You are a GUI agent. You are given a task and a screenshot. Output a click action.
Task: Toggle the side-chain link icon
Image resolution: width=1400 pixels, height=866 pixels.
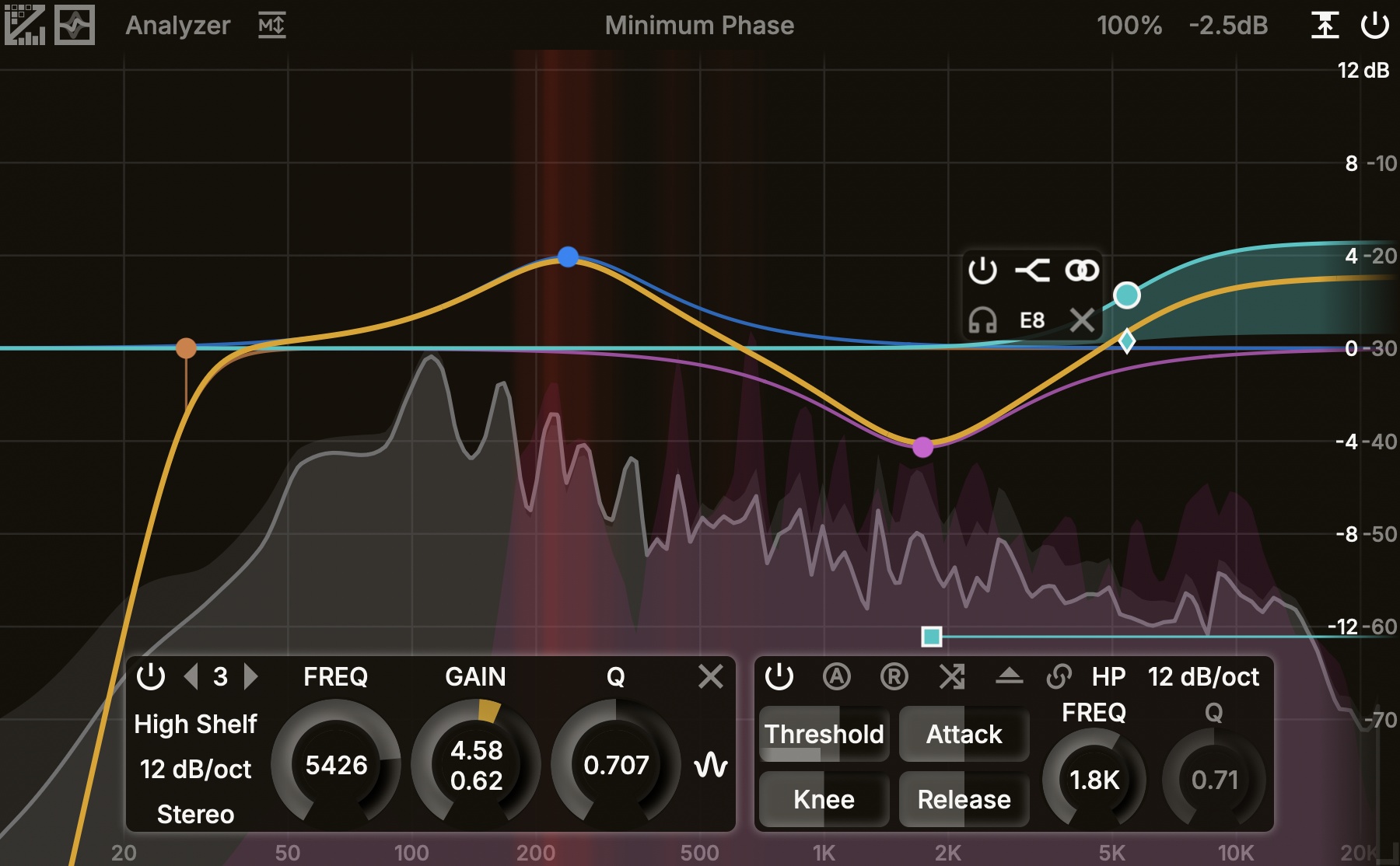(1059, 676)
